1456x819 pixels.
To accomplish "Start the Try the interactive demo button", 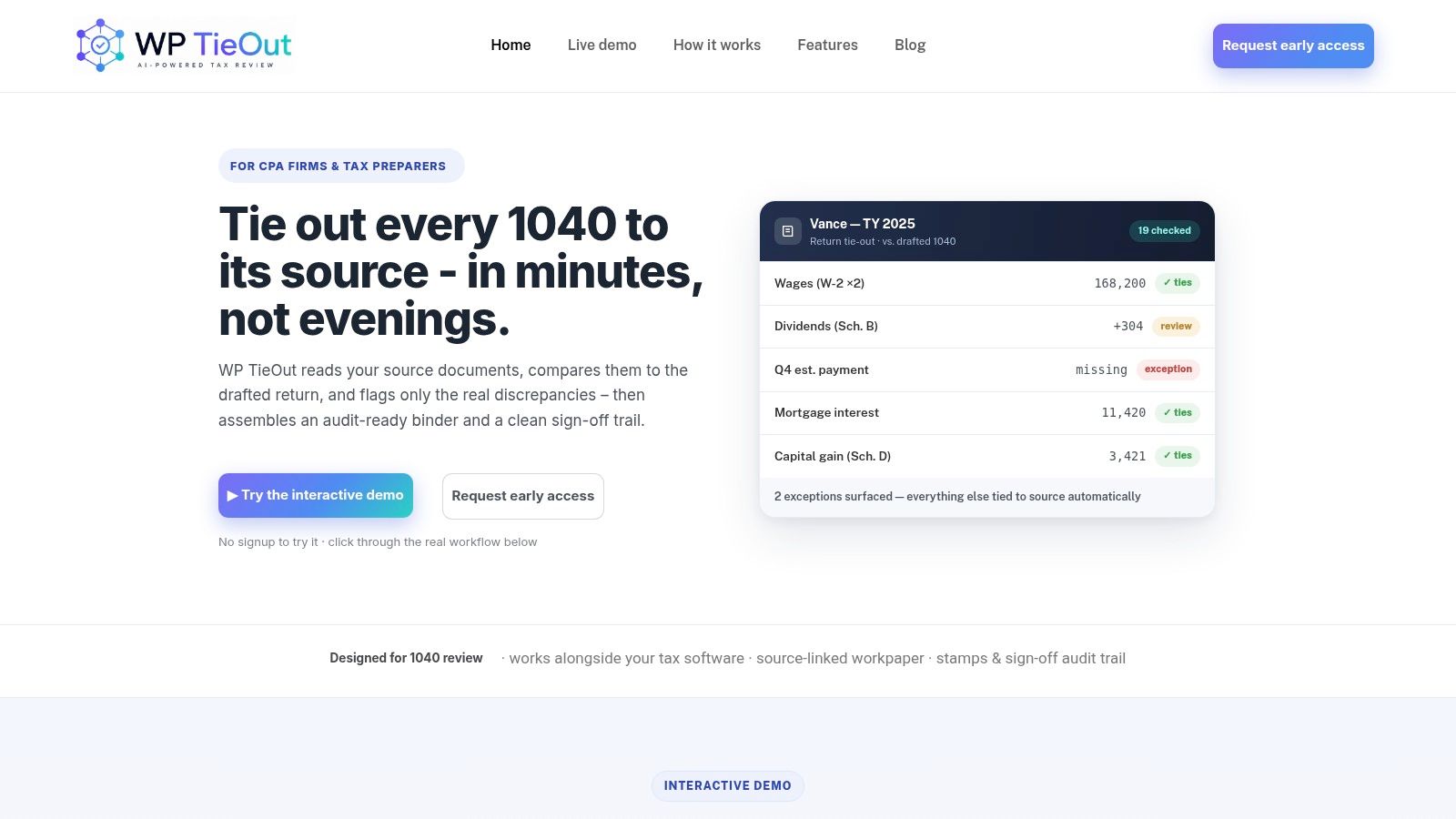I will [316, 495].
